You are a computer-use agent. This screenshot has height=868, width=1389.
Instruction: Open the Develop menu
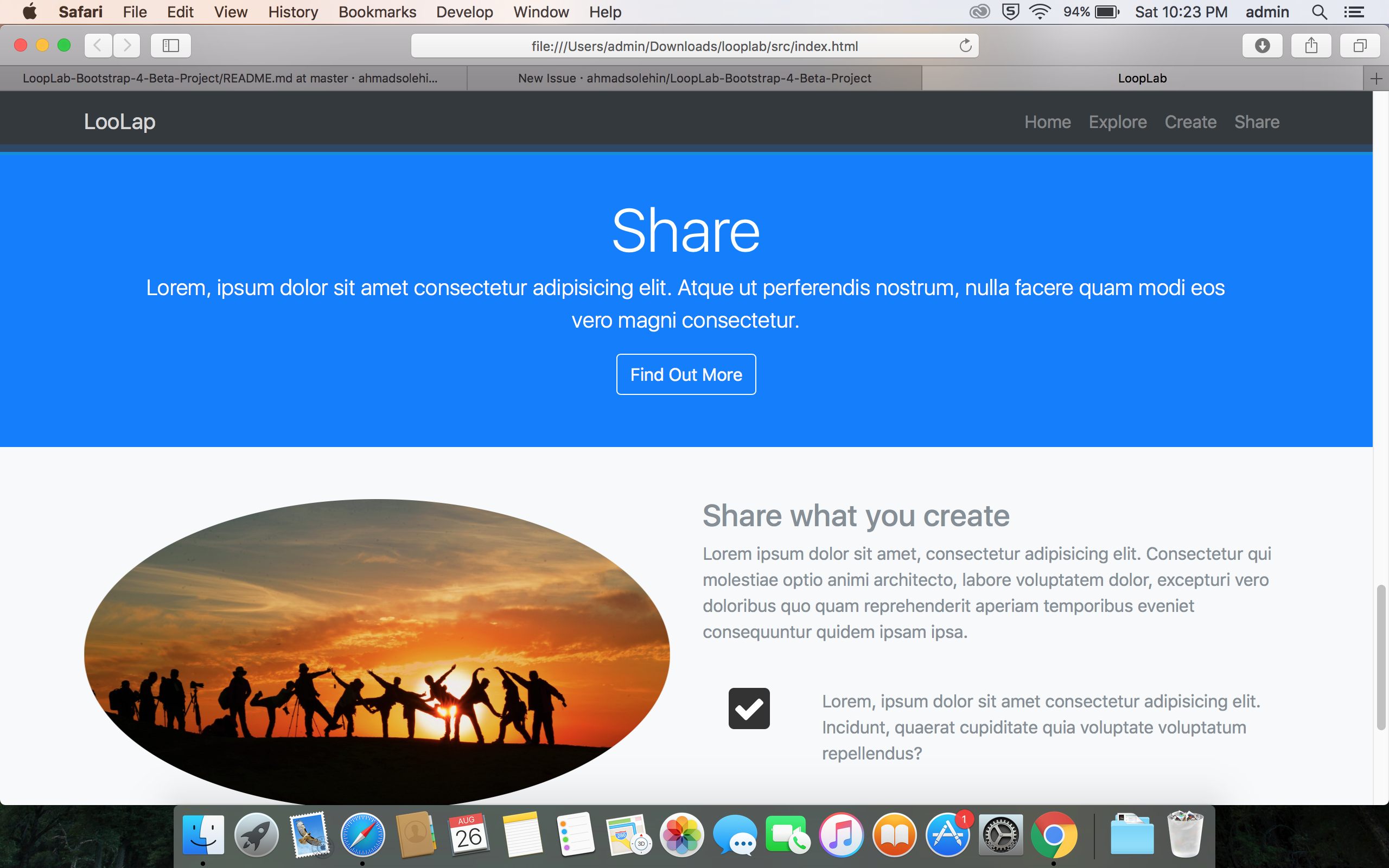[x=464, y=11]
